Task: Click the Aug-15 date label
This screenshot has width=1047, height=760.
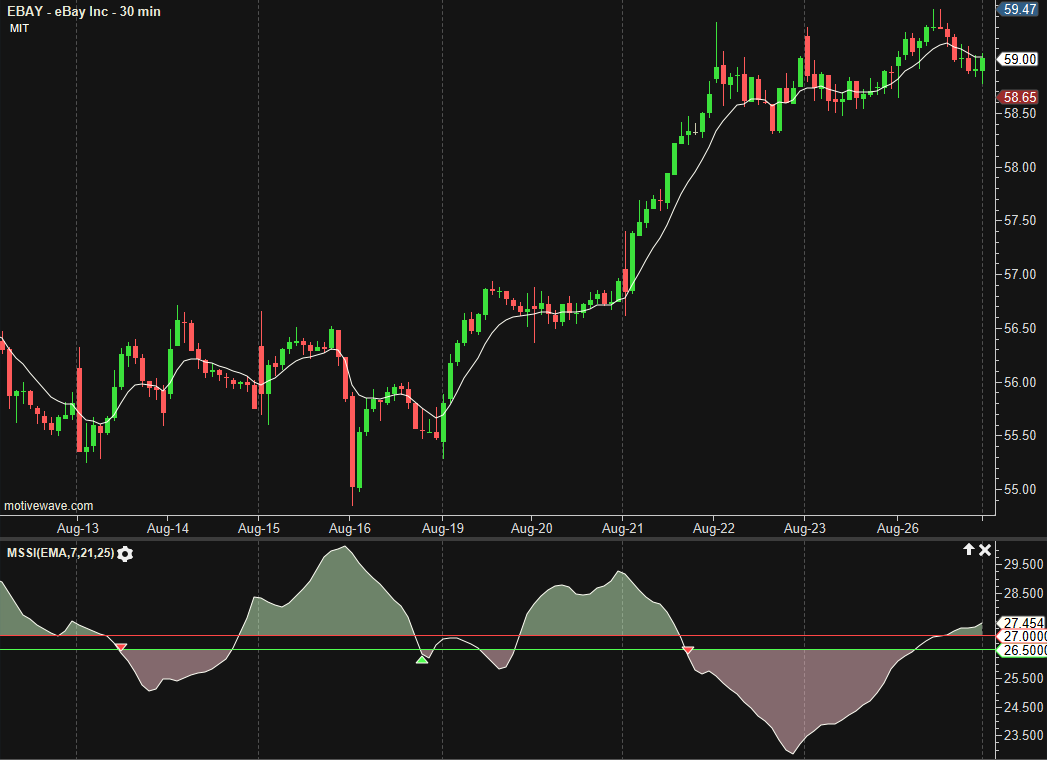Action: click(258, 528)
